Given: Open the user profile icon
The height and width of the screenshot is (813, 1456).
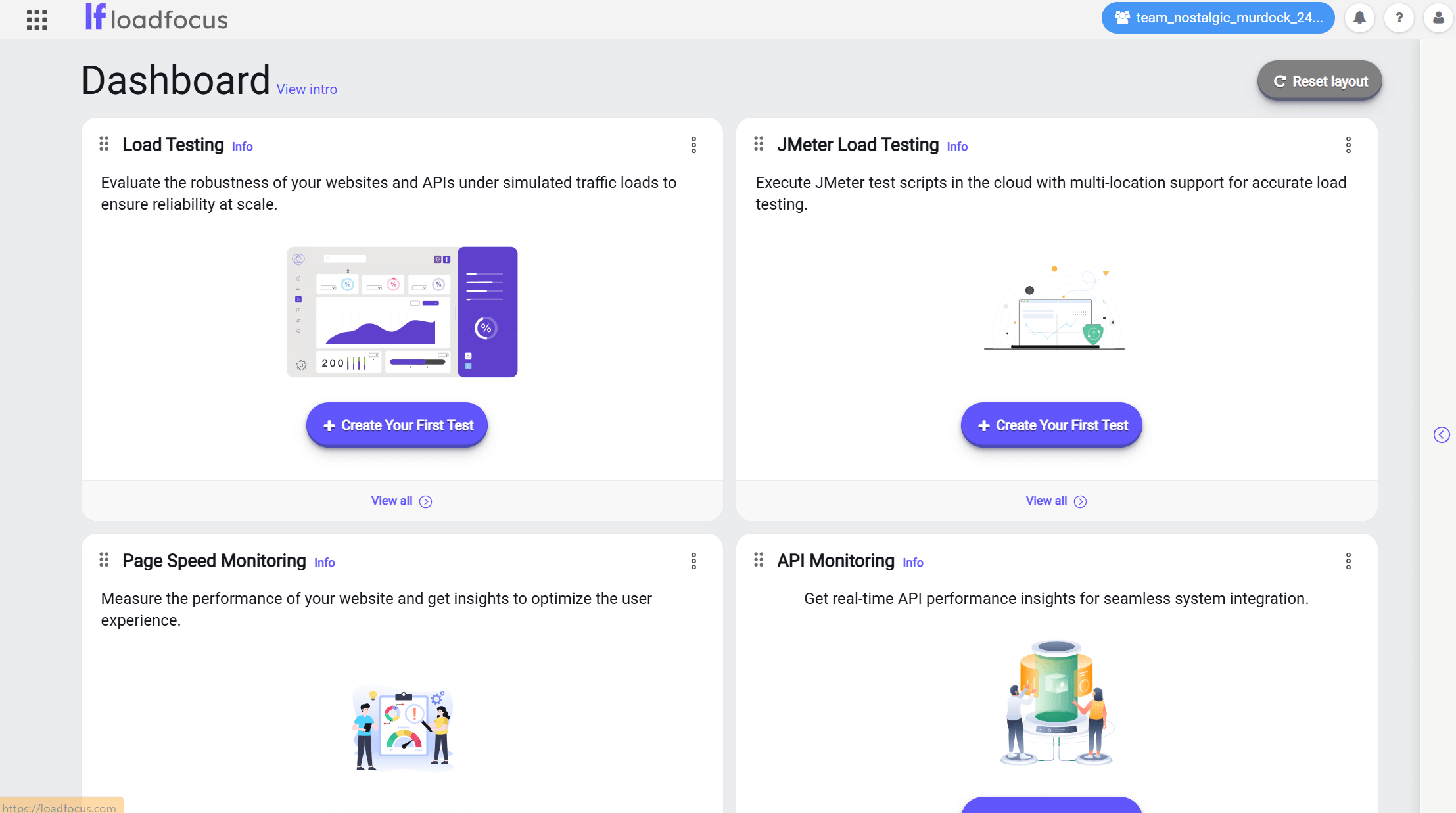Looking at the screenshot, I should [x=1438, y=18].
